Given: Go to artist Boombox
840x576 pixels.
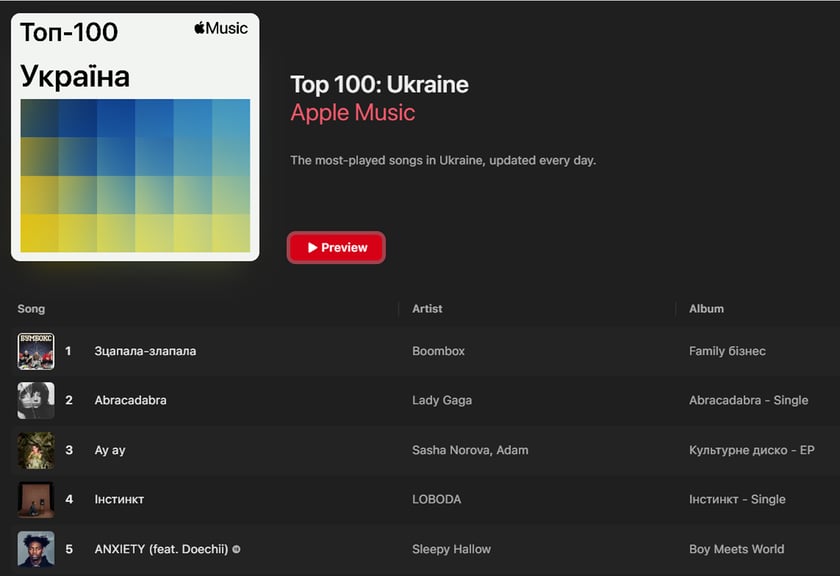Looking at the screenshot, I should coord(438,351).
